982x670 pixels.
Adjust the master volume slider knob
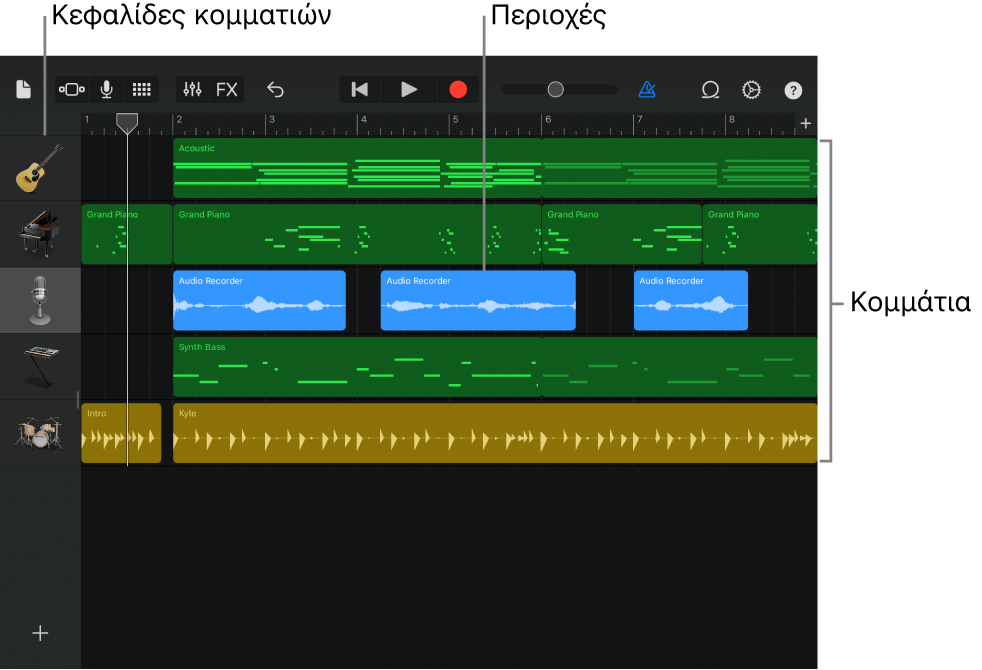click(x=556, y=90)
